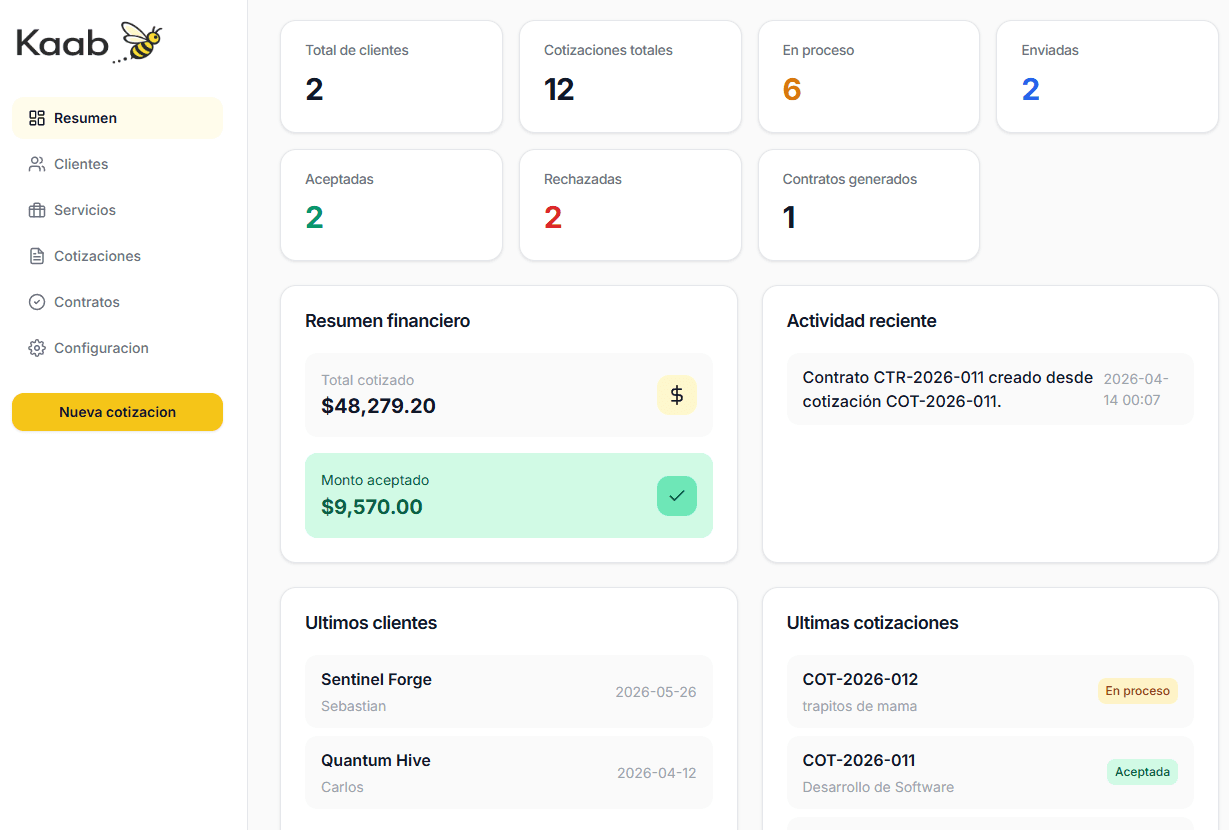This screenshot has width=1229, height=830.
Task: Click the Desarrollo de Software subtitle
Action: pyautogui.click(x=878, y=787)
